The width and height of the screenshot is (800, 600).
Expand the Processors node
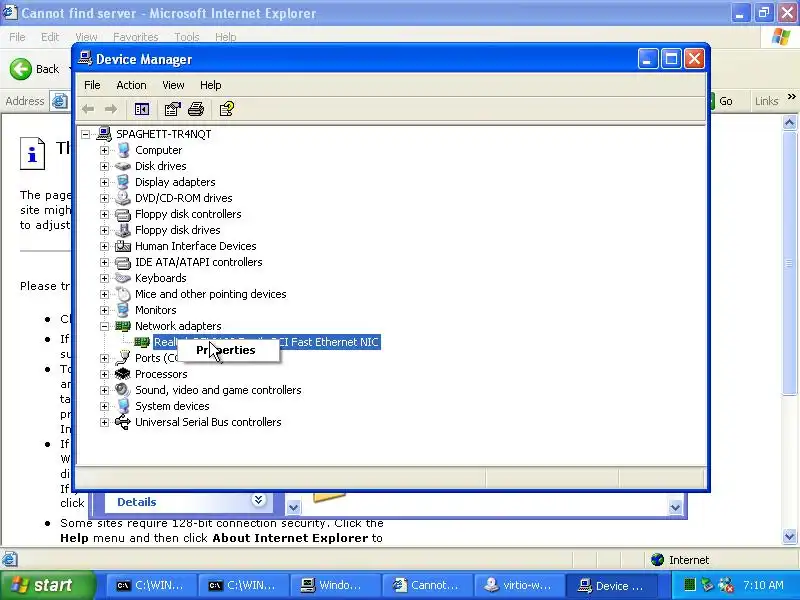[x=105, y=374]
